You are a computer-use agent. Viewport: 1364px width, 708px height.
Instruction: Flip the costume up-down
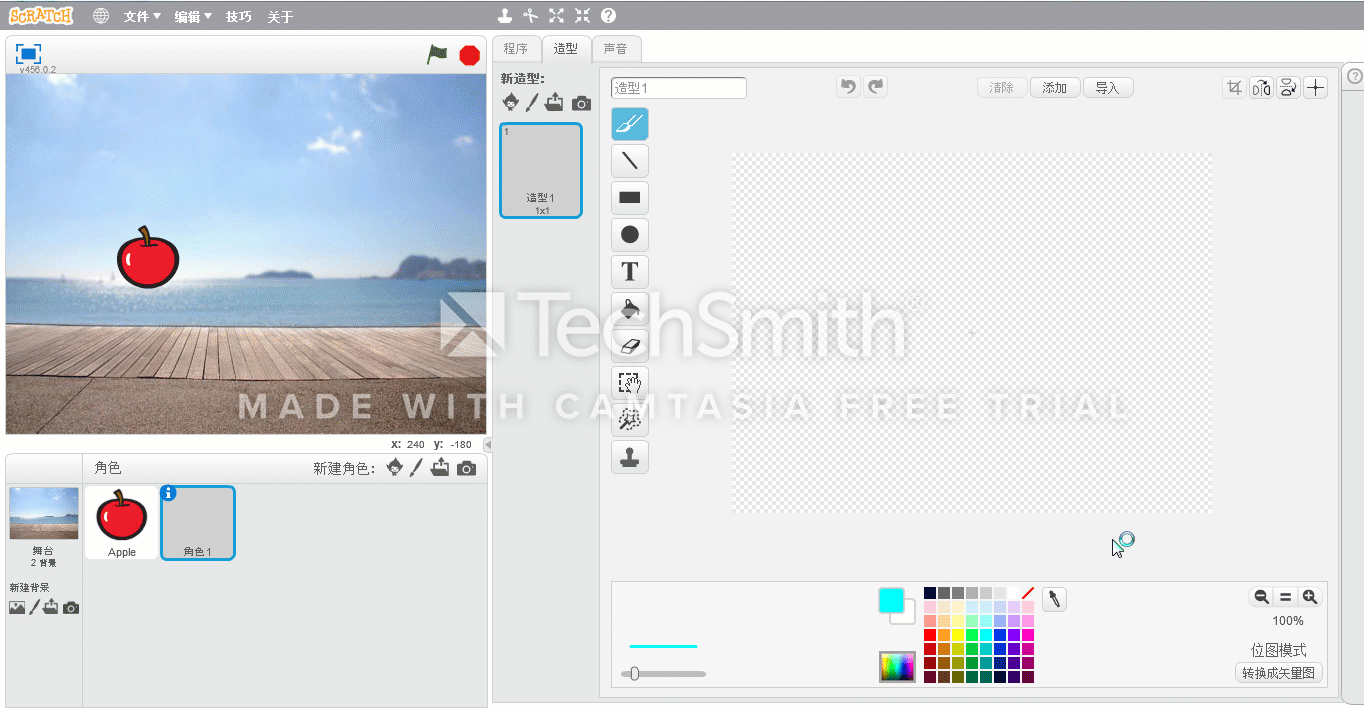1289,88
